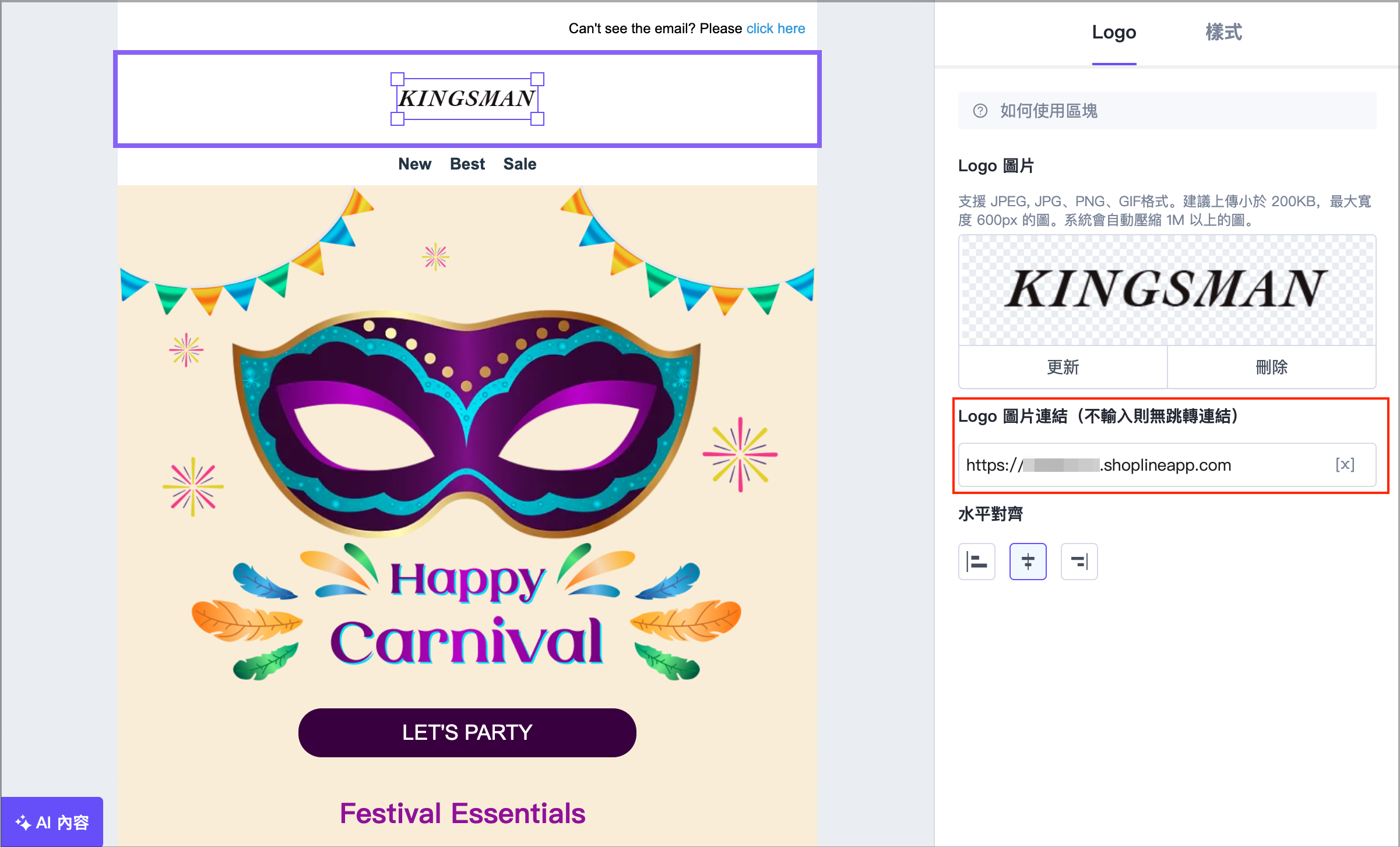The width and height of the screenshot is (1400, 847).
Task: Select the left horizontal alignment icon
Action: point(976,562)
